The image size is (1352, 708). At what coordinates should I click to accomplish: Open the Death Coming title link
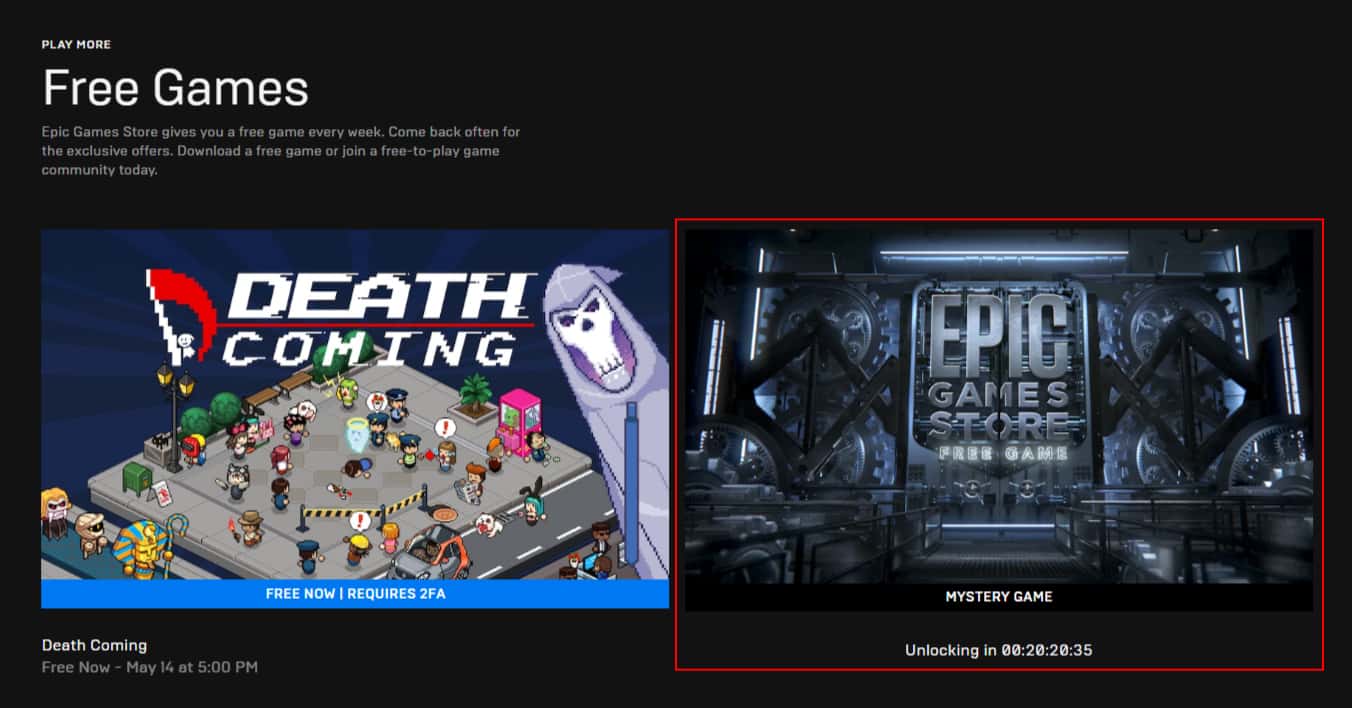(x=94, y=645)
